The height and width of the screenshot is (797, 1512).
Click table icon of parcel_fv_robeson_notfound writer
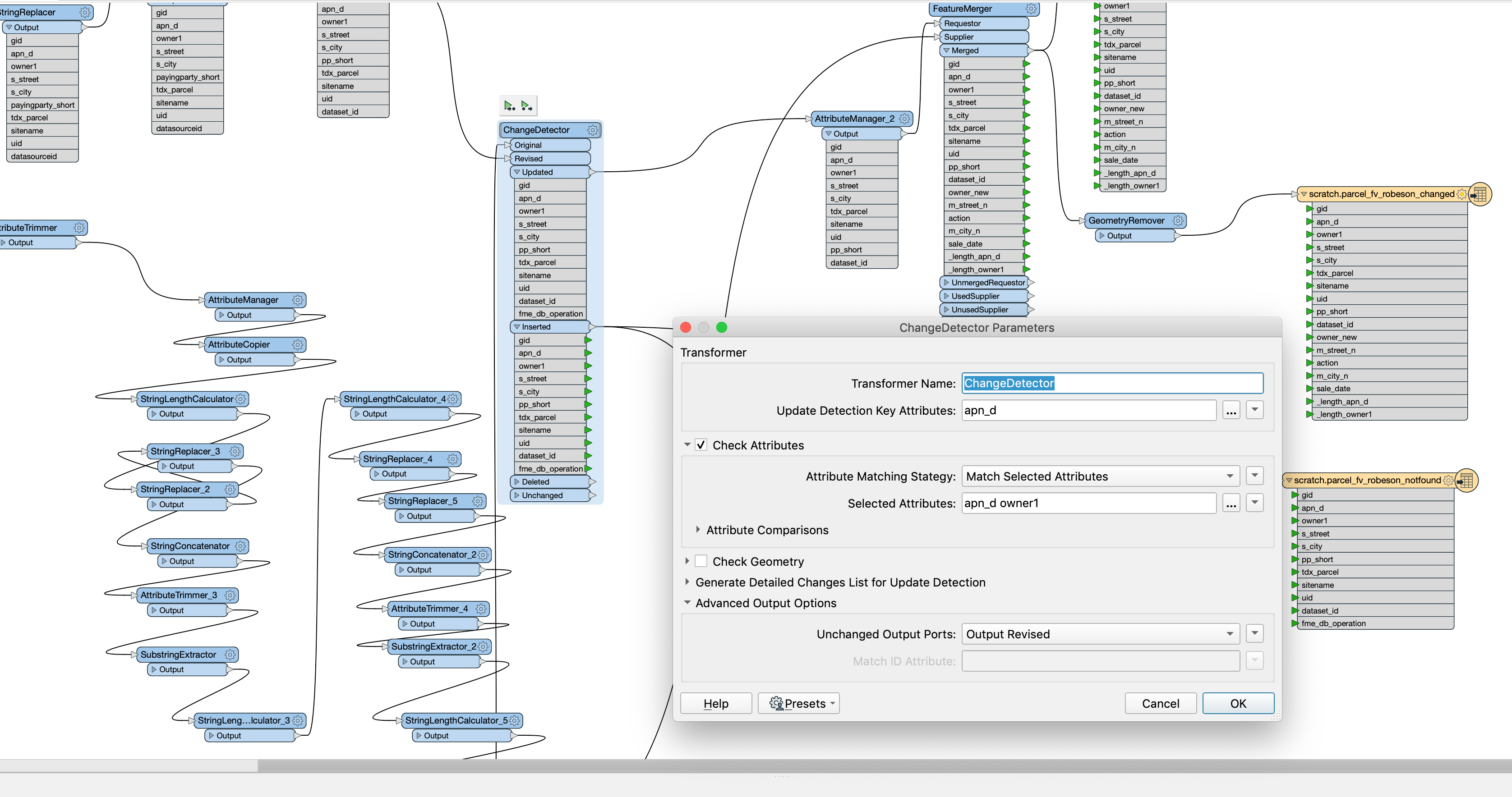pyautogui.click(x=1466, y=480)
